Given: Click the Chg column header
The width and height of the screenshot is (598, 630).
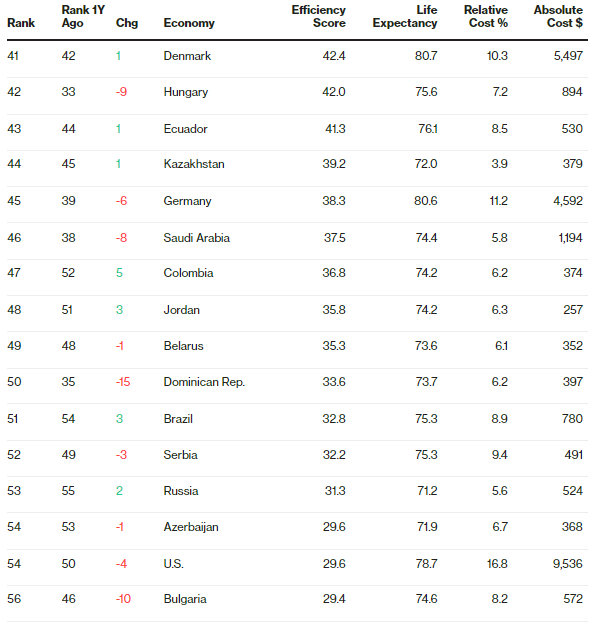Looking at the screenshot, I should pos(127,23).
